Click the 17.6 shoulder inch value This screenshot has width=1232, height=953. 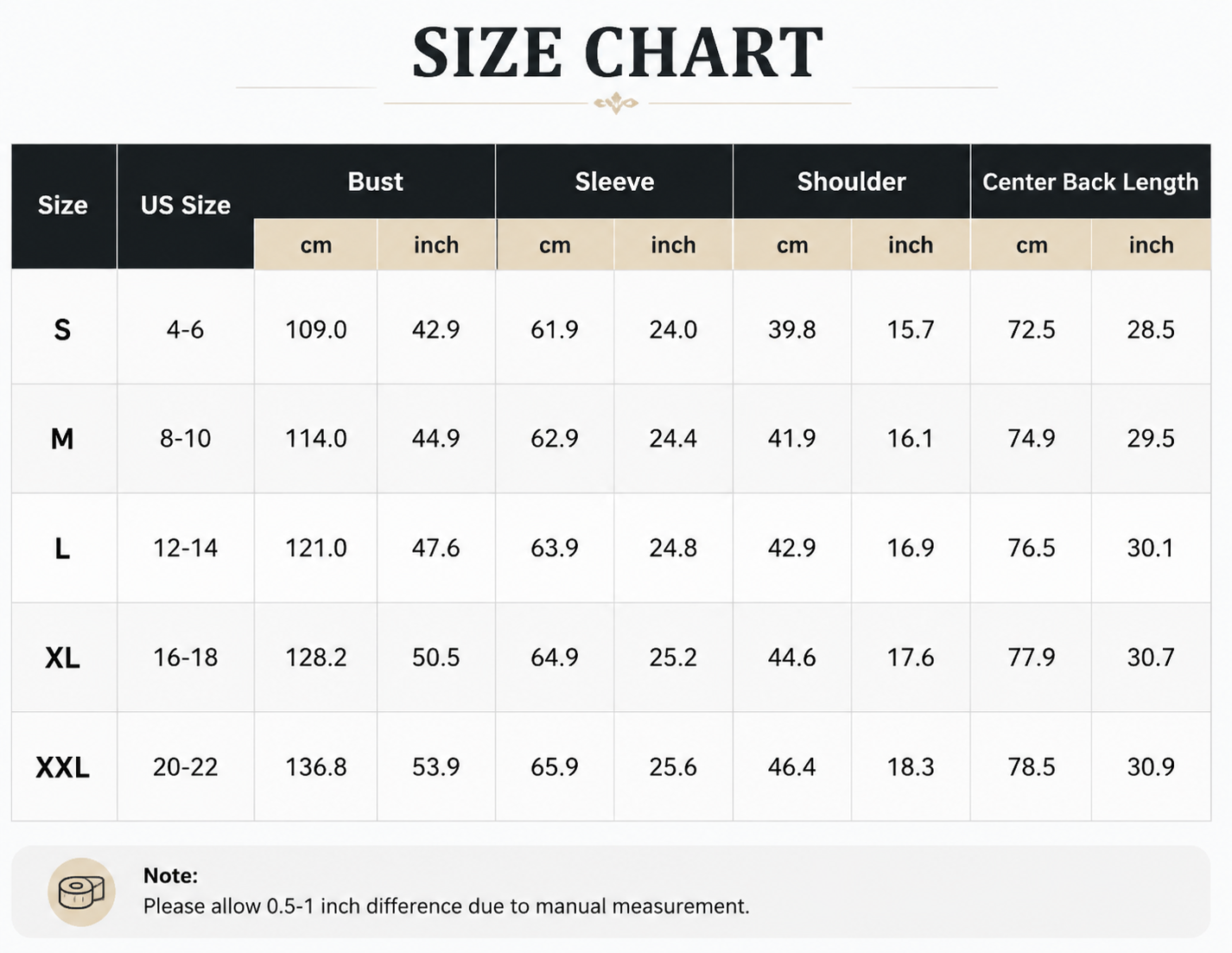911,658
